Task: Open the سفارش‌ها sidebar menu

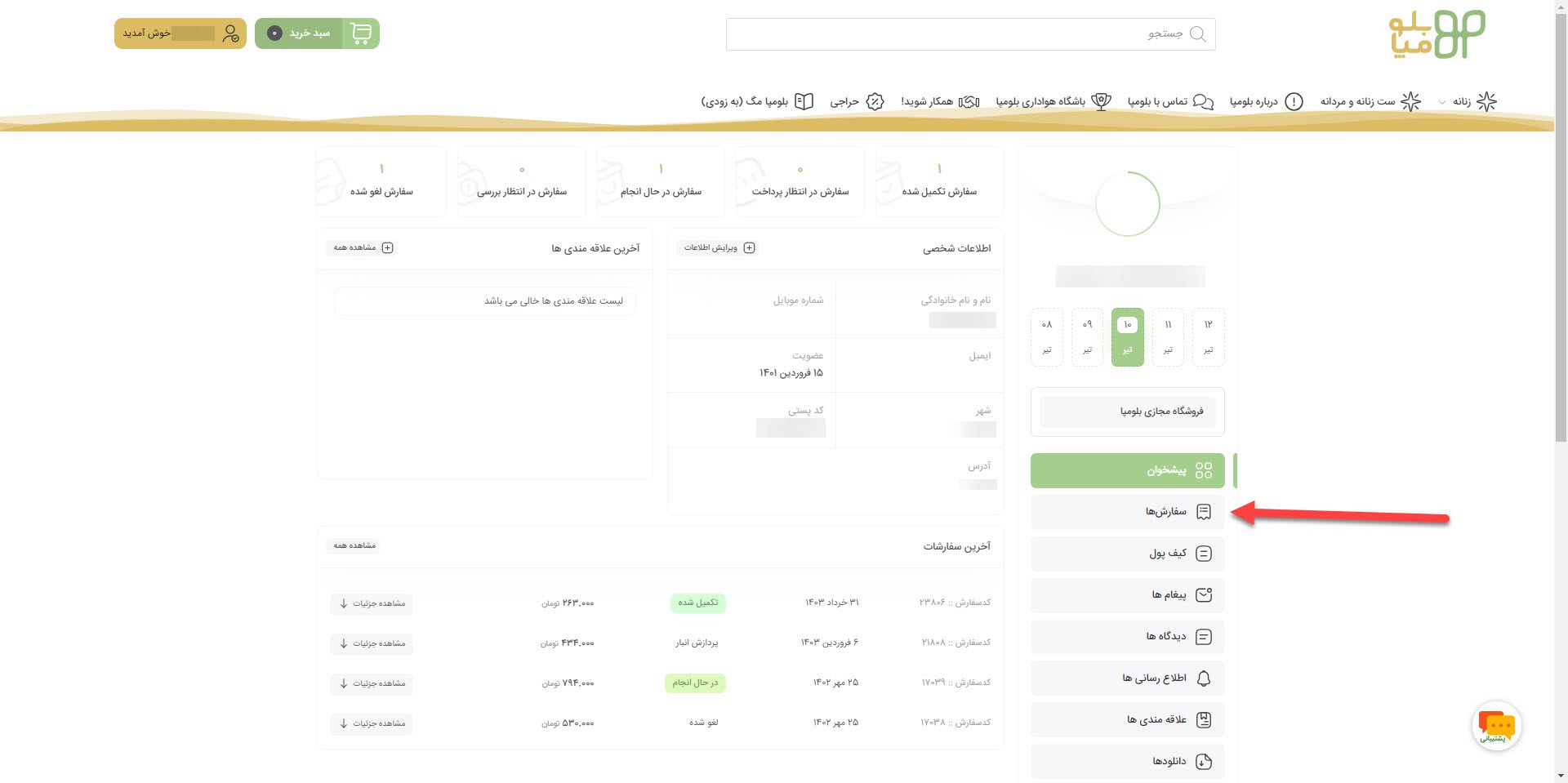Action: (x=1127, y=512)
